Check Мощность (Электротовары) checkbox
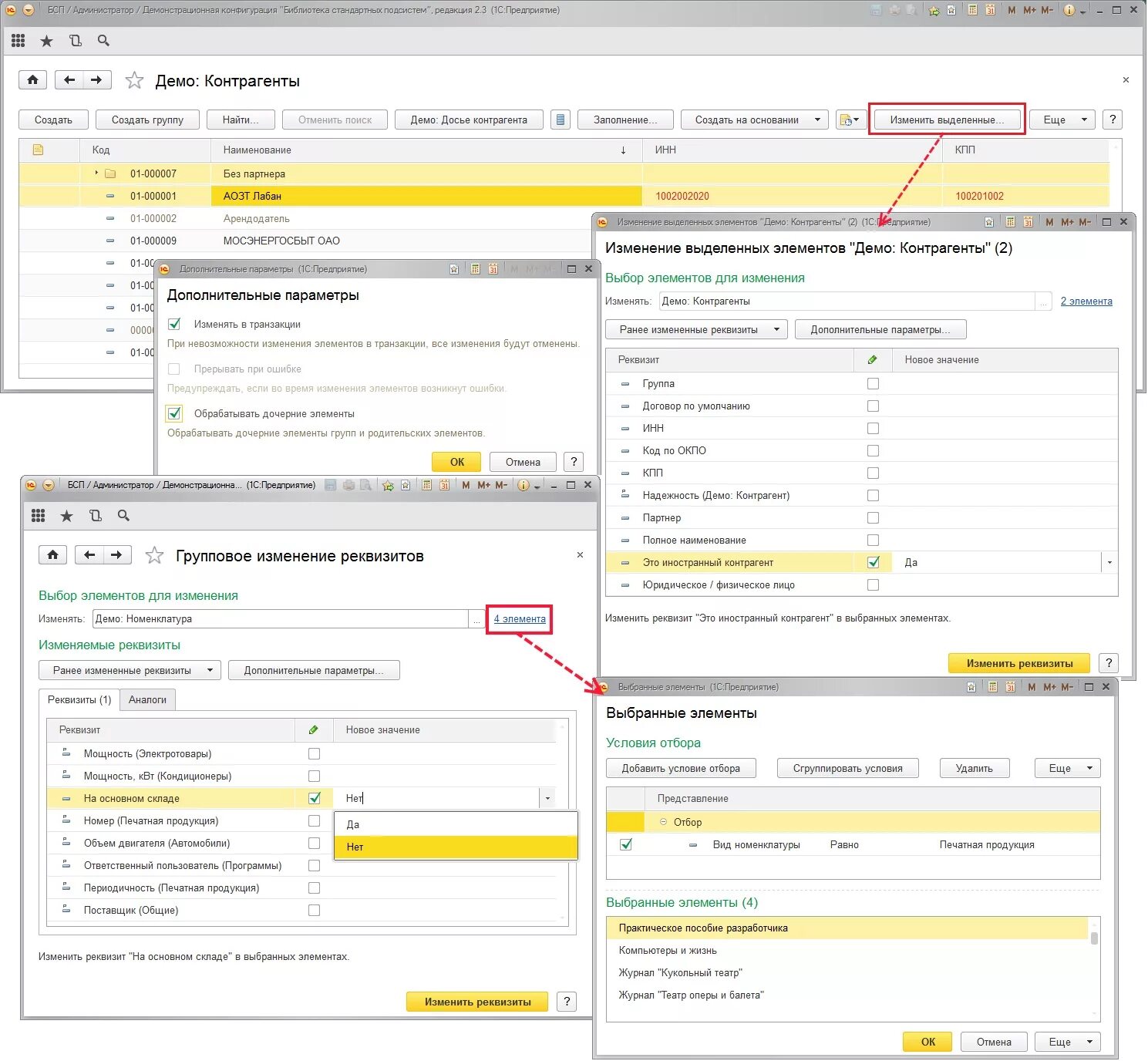 tap(314, 753)
